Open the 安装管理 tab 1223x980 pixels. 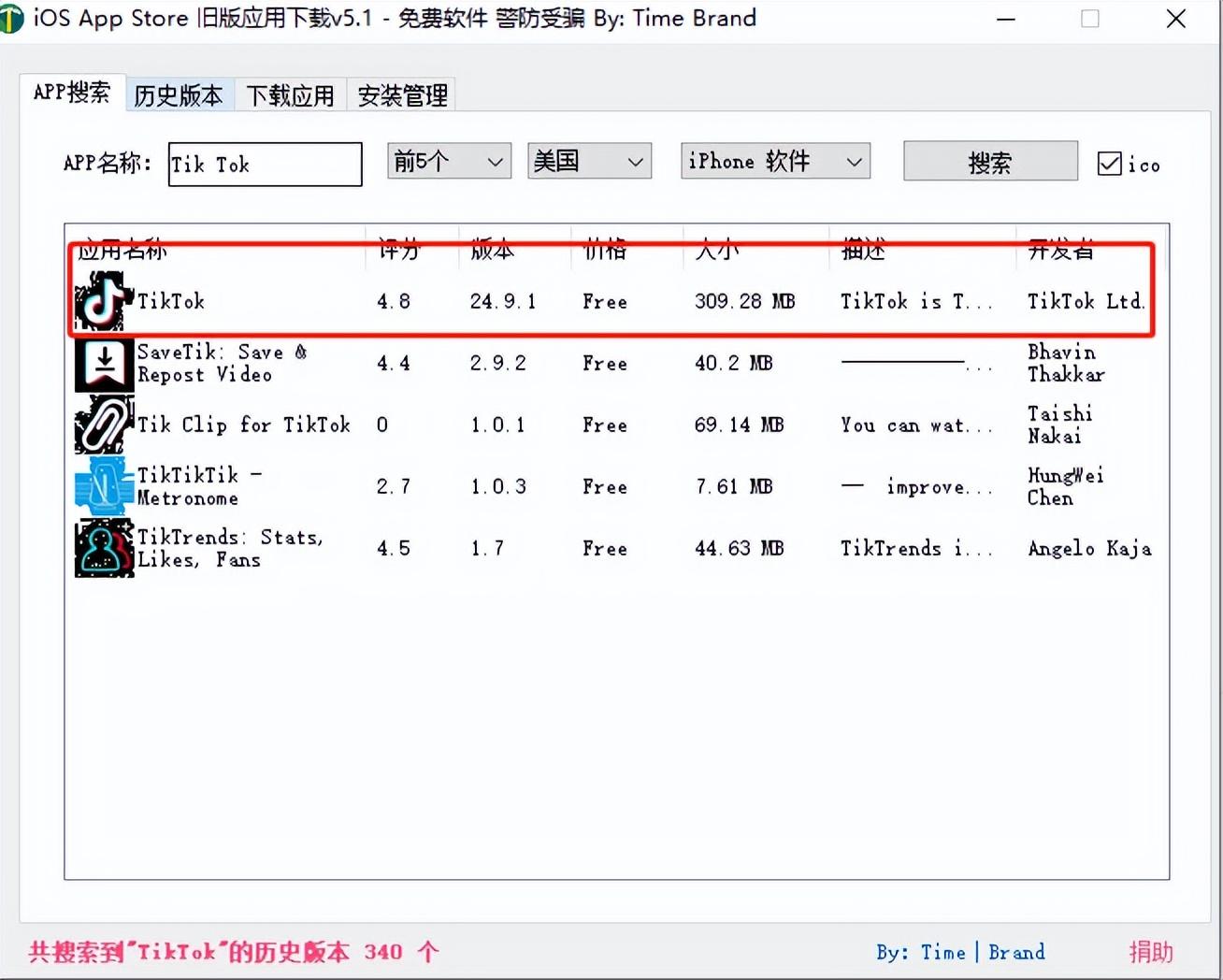click(402, 95)
